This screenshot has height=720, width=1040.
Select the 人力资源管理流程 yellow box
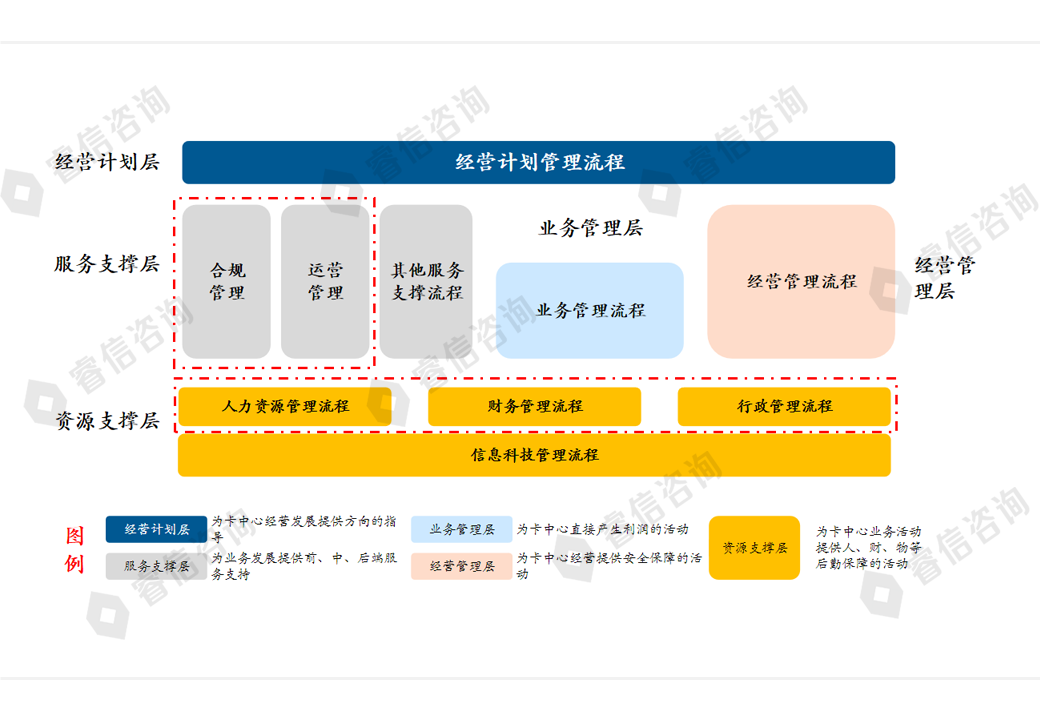(x=285, y=406)
